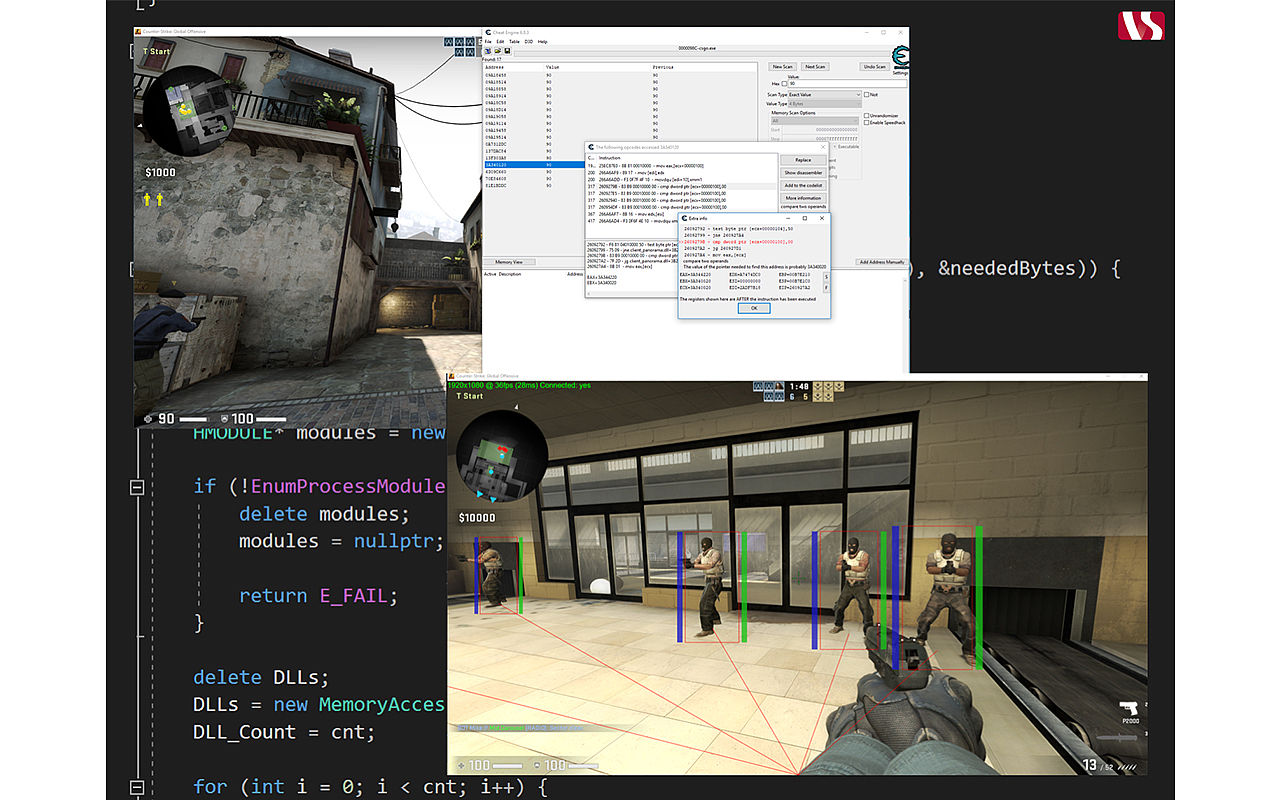Viewport: 1280px width, 800px height.
Task: Click the Cheat Engine open process icon
Action: click(488, 50)
